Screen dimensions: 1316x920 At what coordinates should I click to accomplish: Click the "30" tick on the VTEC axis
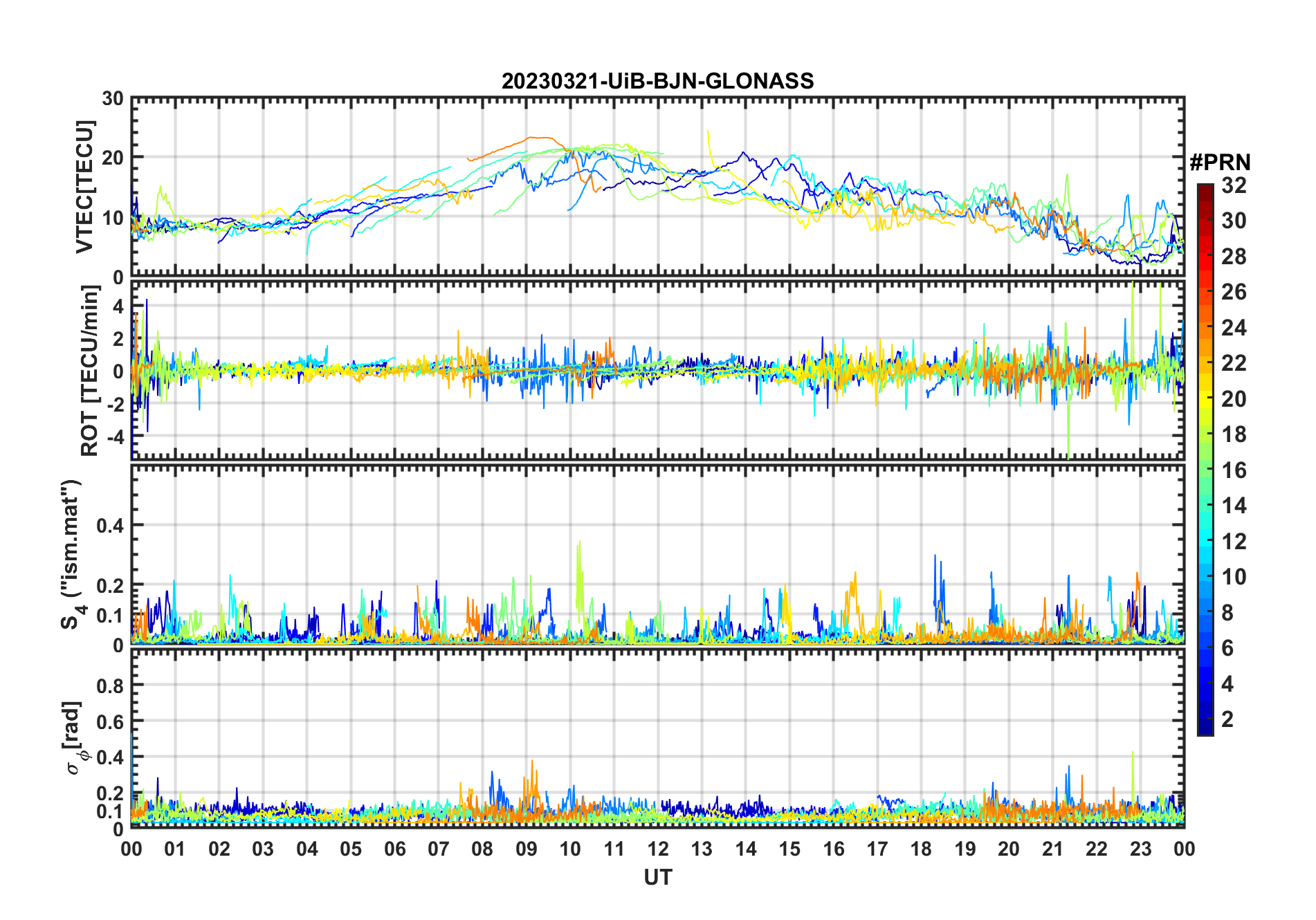(113, 99)
